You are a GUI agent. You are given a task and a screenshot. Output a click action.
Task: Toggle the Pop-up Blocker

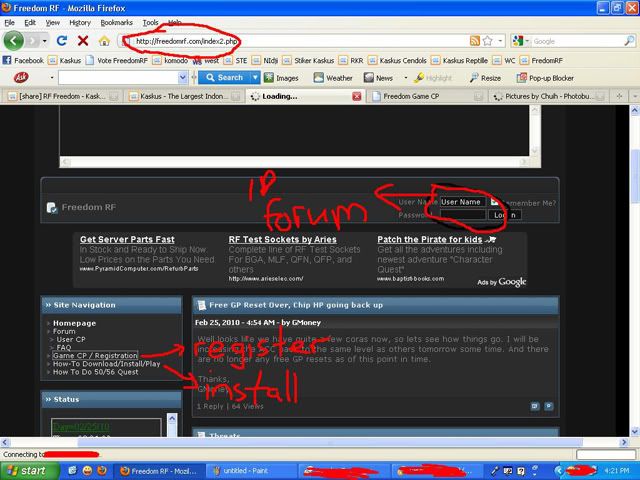tap(545, 78)
